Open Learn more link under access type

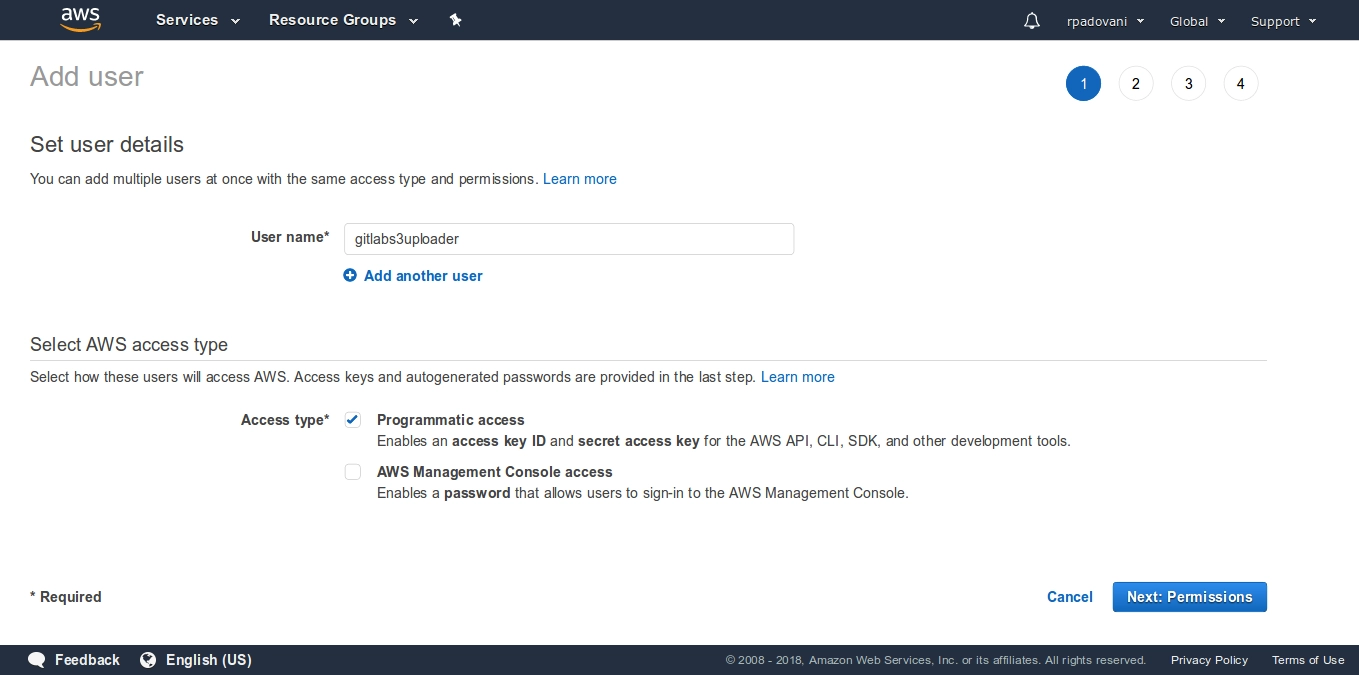coord(798,377)
